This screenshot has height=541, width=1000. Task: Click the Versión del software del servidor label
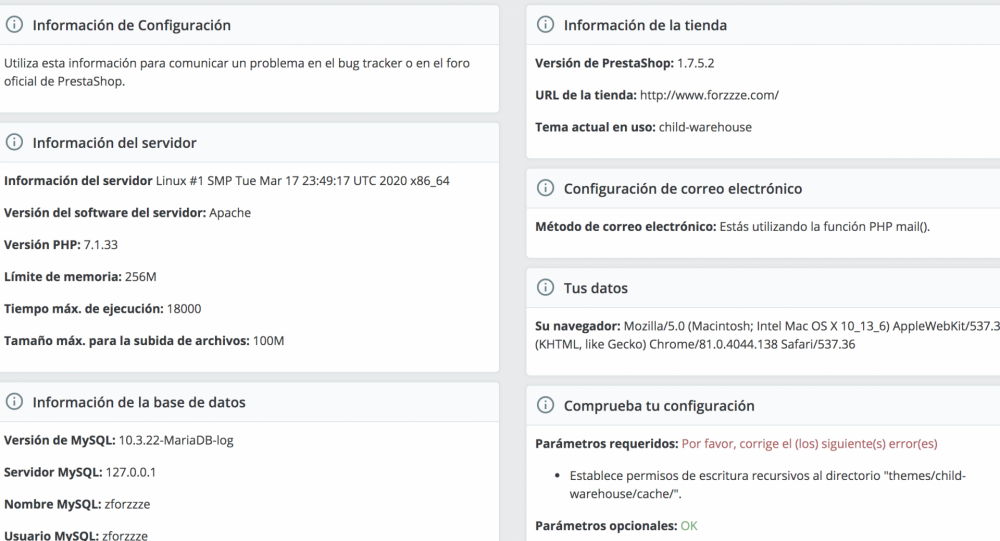coord(105,212)
